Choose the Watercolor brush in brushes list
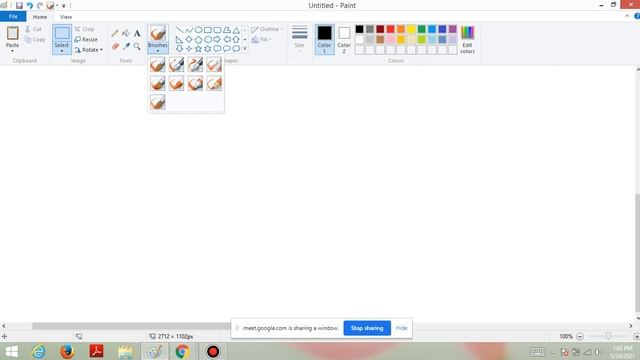This screenshot has width=640, height=360. [158, 102]
